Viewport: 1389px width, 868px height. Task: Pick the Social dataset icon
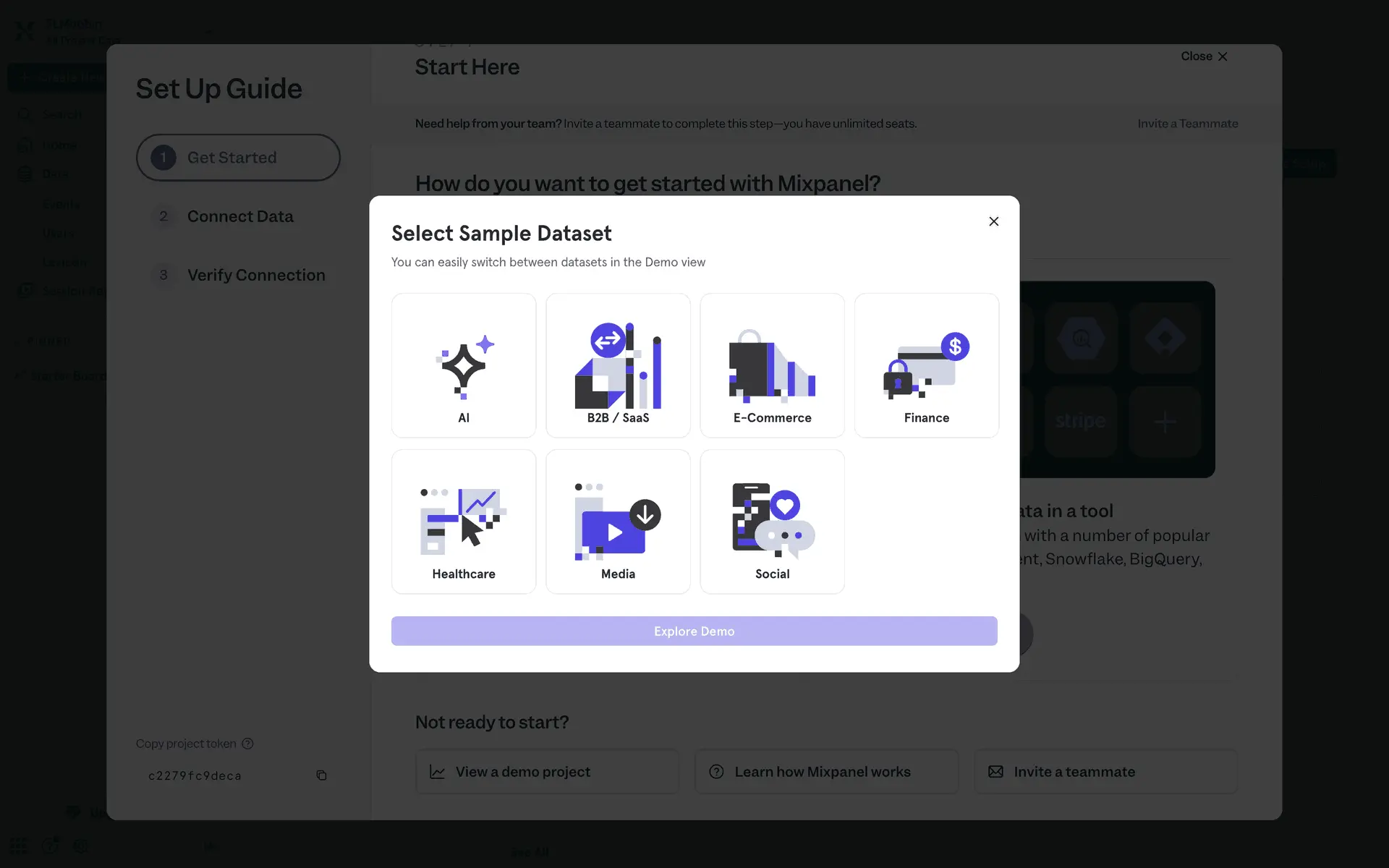pyautogui.click(x=772, y=522)
